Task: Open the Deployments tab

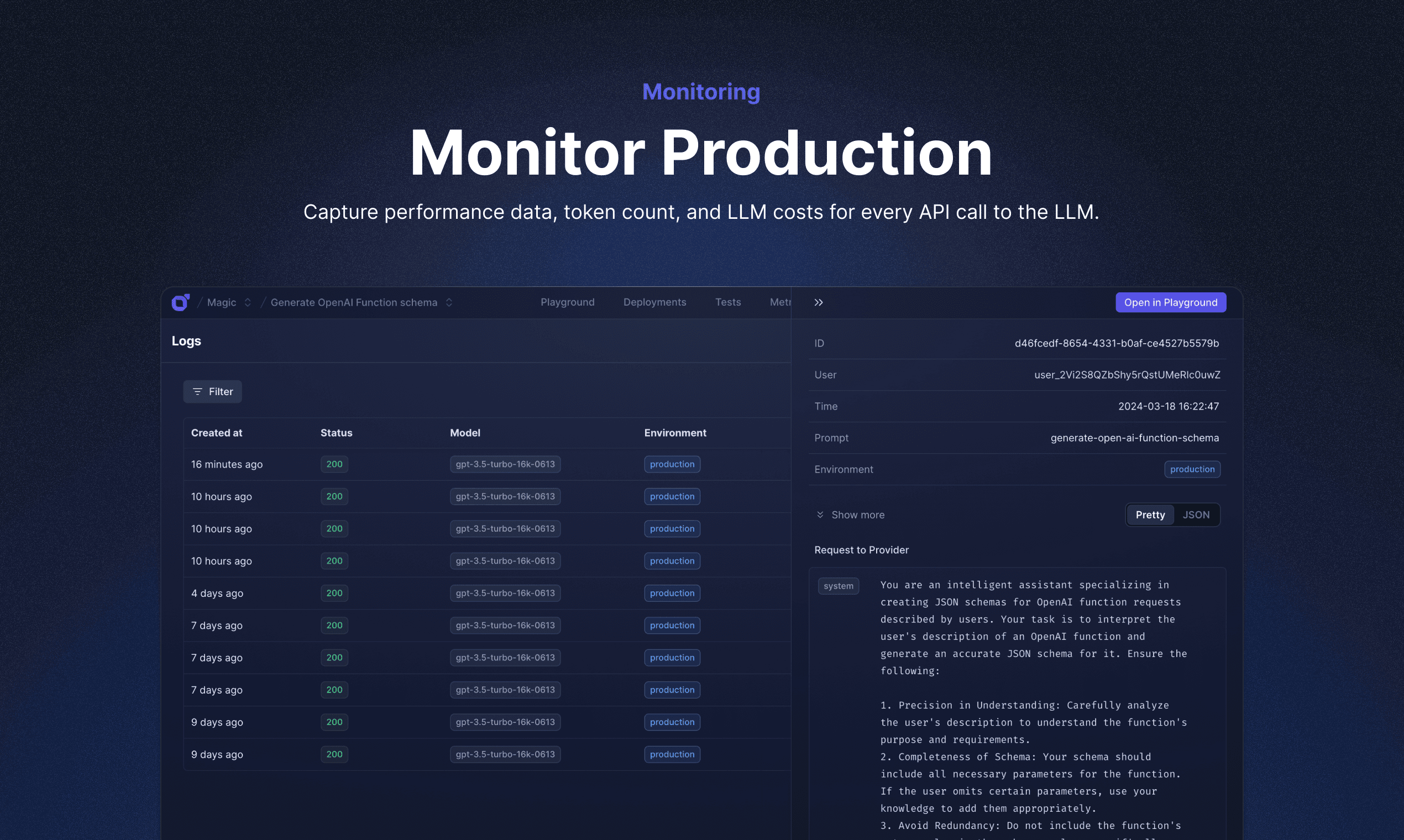Action: [654, 302]
